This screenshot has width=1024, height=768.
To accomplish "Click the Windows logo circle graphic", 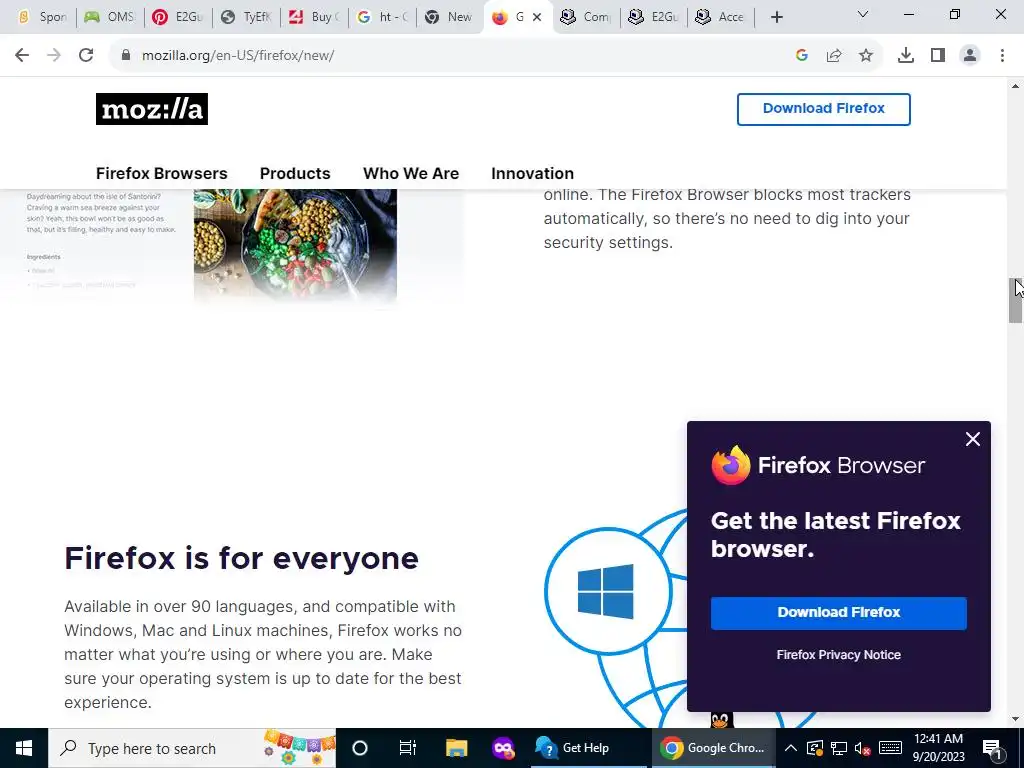I will pos(608,590).
